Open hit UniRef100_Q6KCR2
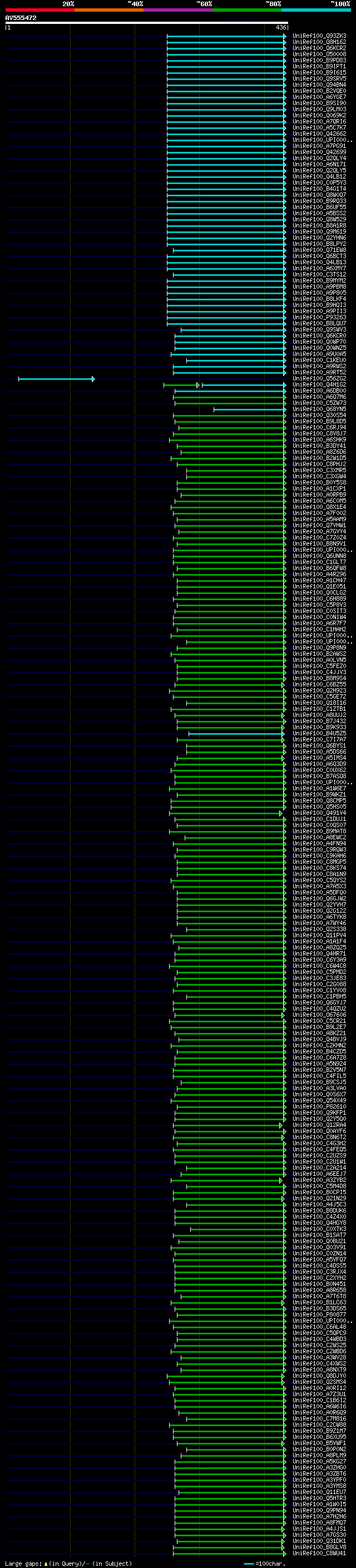 pos(319,48)
